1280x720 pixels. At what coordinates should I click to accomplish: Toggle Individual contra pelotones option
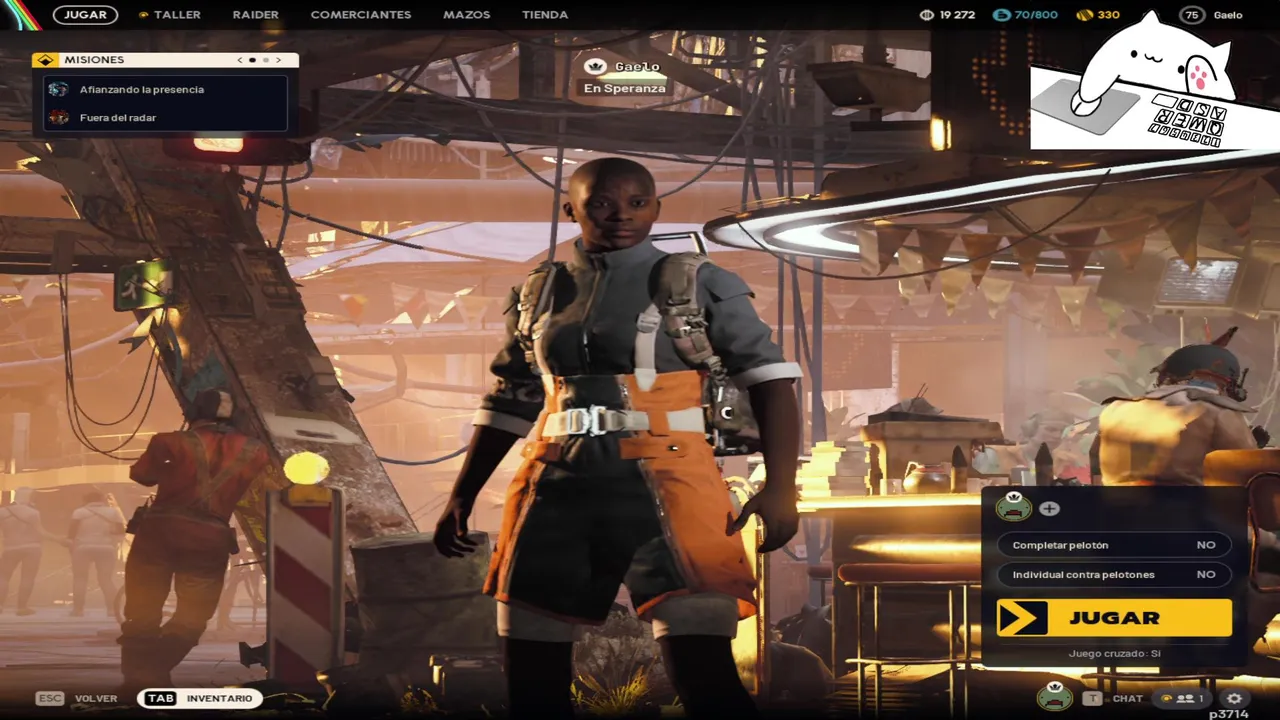1114,574
